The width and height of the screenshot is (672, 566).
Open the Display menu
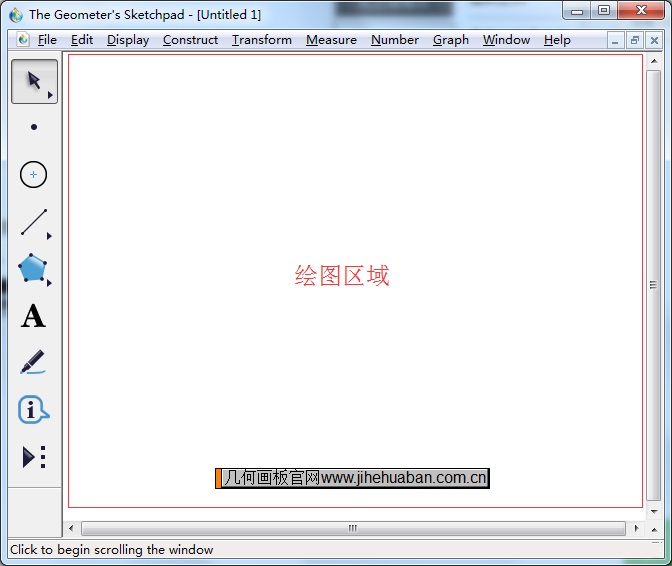click(128, 40)
